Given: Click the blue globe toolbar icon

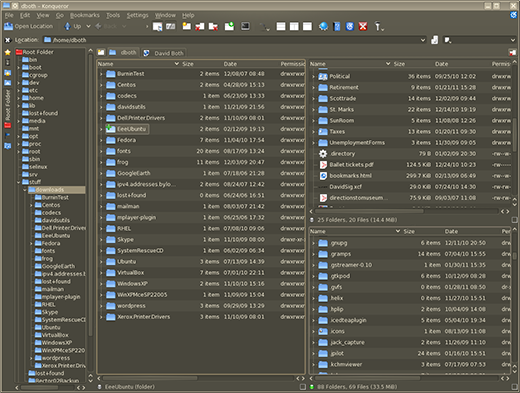Looking at the screenshot, I should click(x=323, y=26).
